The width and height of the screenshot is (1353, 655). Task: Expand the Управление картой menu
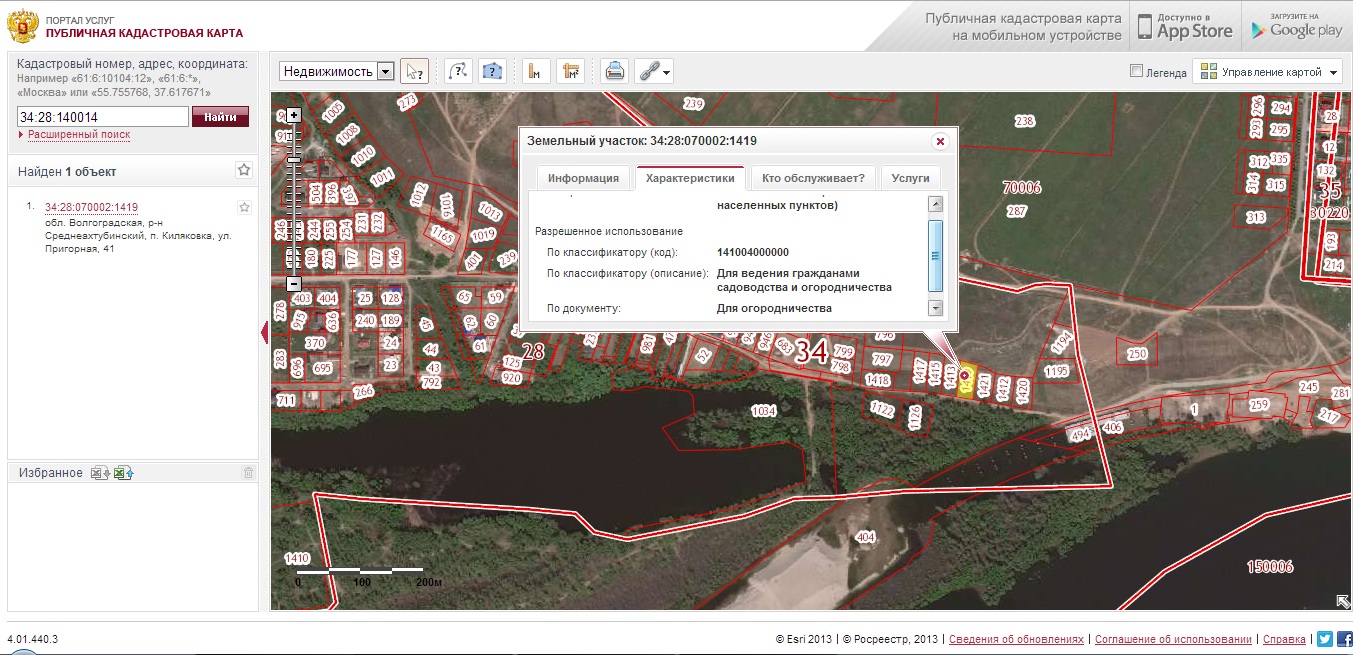pos(1271,71)
